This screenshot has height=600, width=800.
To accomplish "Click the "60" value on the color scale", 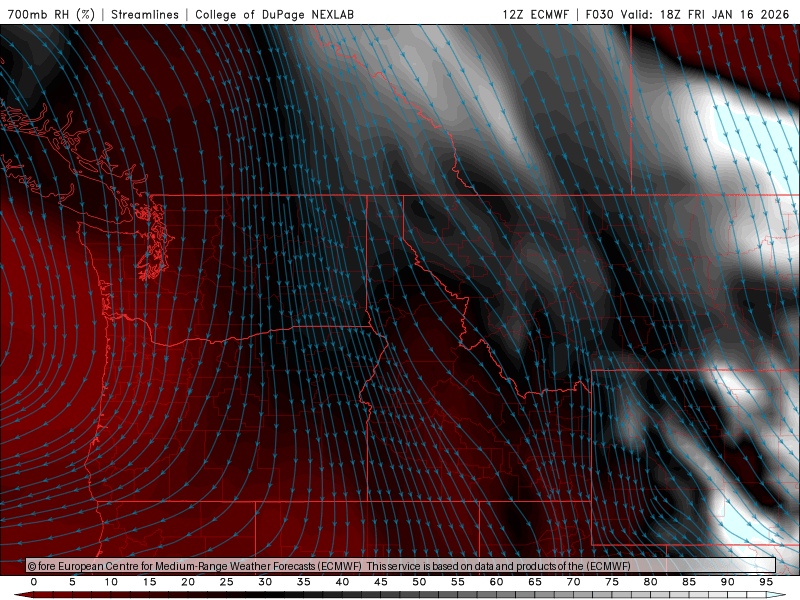I will [496, 582].
